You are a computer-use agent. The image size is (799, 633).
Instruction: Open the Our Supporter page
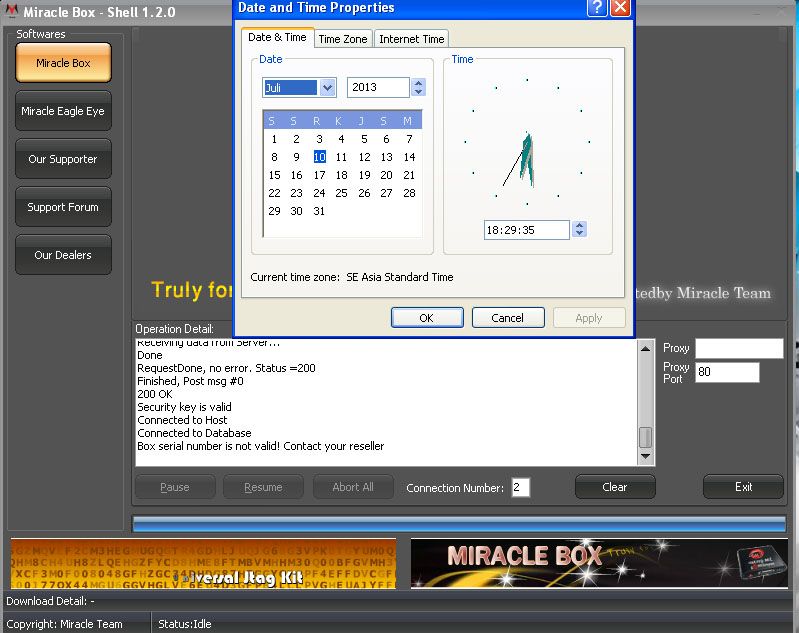[63, 159]
